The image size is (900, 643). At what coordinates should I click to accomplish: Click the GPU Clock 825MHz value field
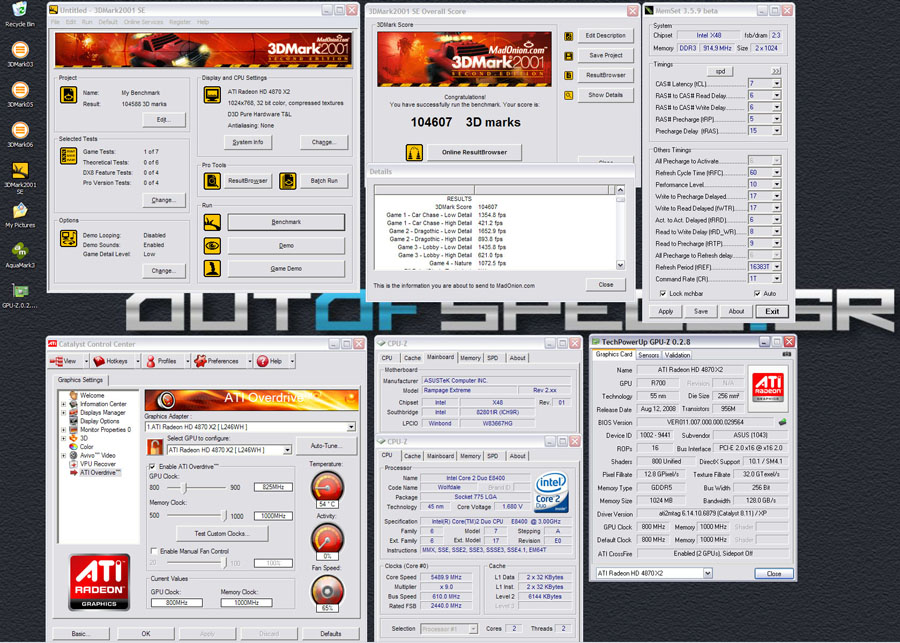273,487
